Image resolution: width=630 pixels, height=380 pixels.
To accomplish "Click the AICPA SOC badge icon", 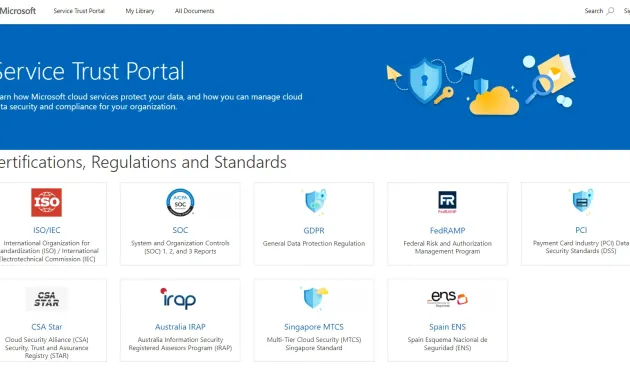I will coord(180,202).
